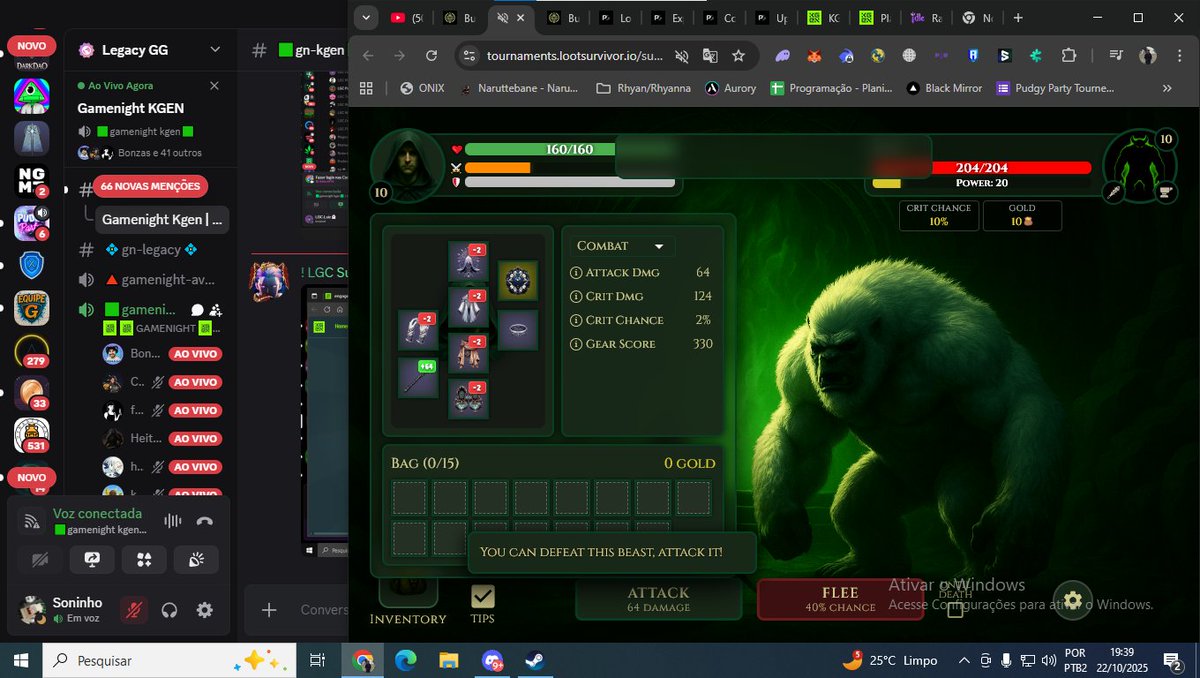The image size is (1200, 678).
Task: Select the equipped weapon slot with +64
Action: click(x=418, y=378)
